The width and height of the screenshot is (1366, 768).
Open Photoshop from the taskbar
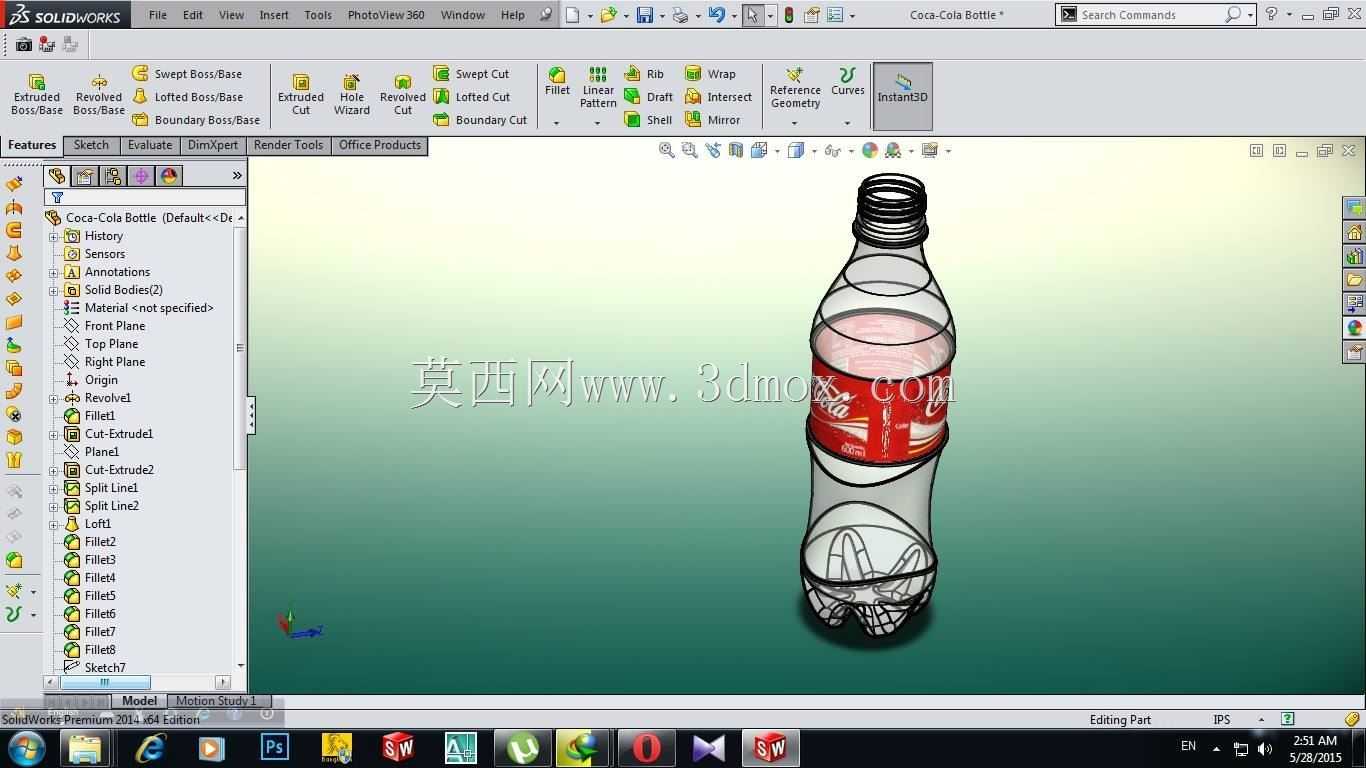click(x=274, y=748)
